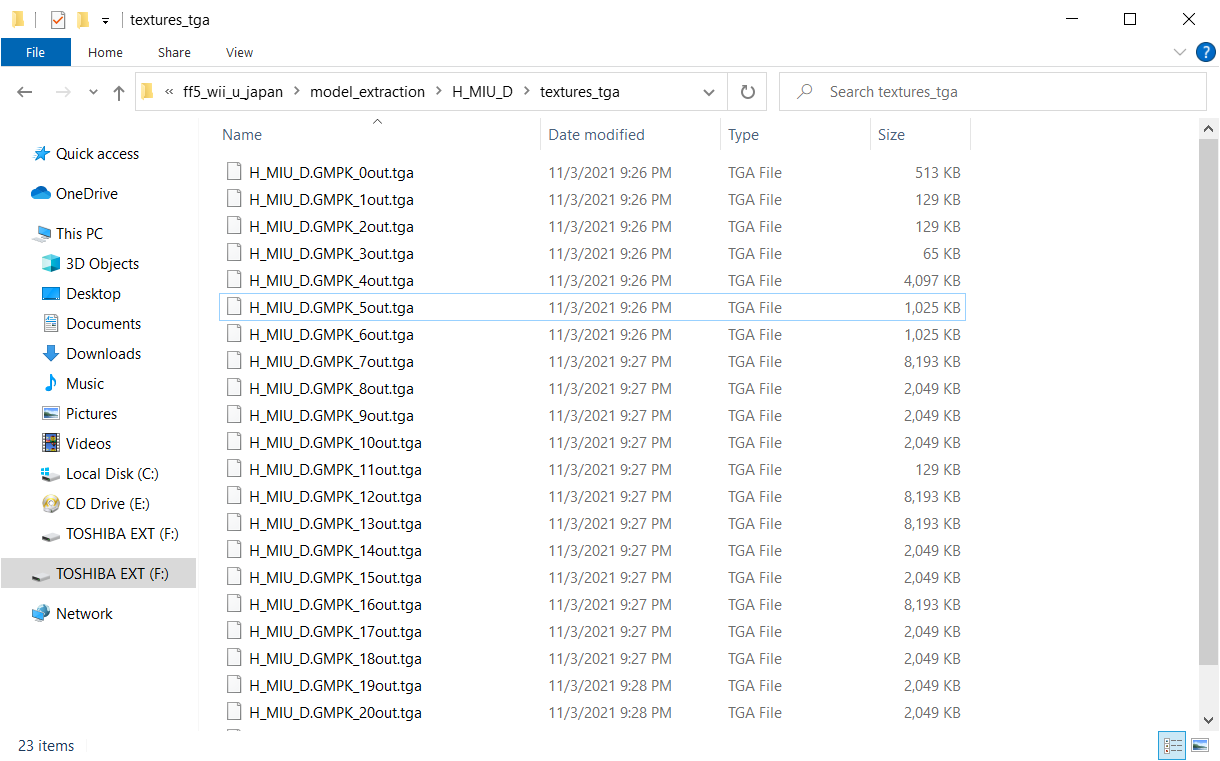Click the Forward navigation arrow

62,92
